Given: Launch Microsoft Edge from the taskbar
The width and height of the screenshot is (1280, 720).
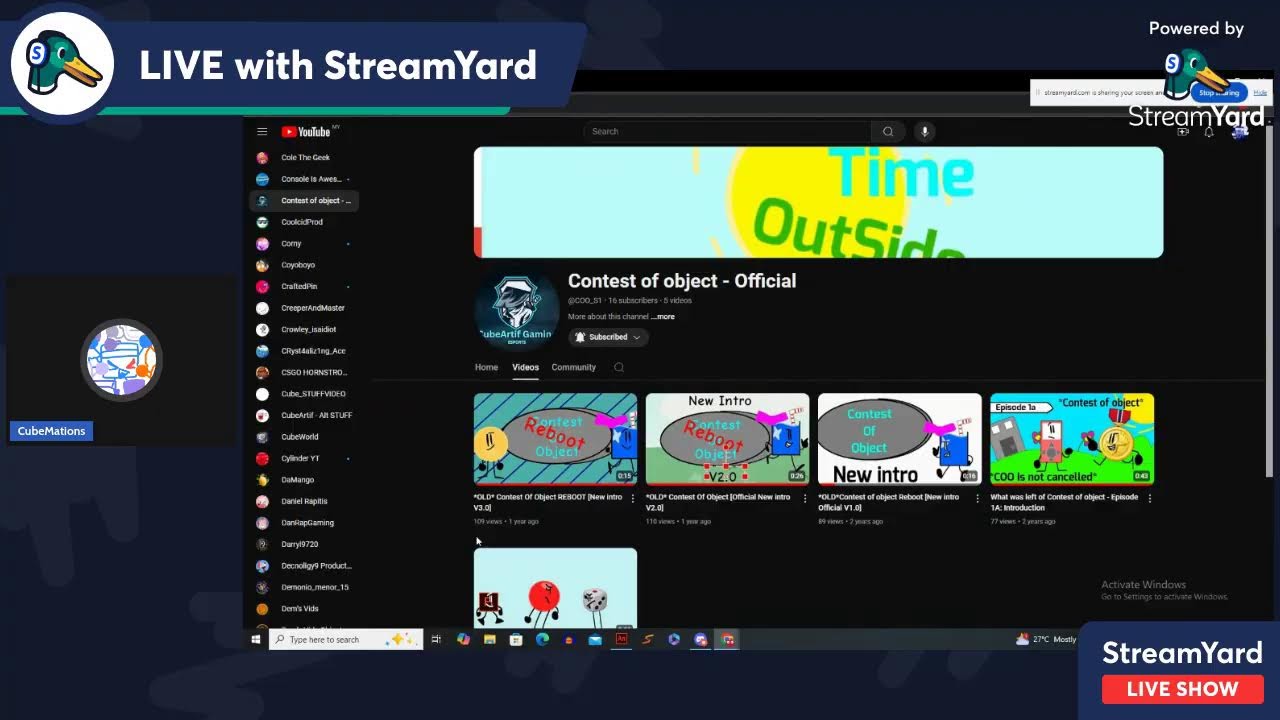Looking at the screenshot, I should pos(542,640).
